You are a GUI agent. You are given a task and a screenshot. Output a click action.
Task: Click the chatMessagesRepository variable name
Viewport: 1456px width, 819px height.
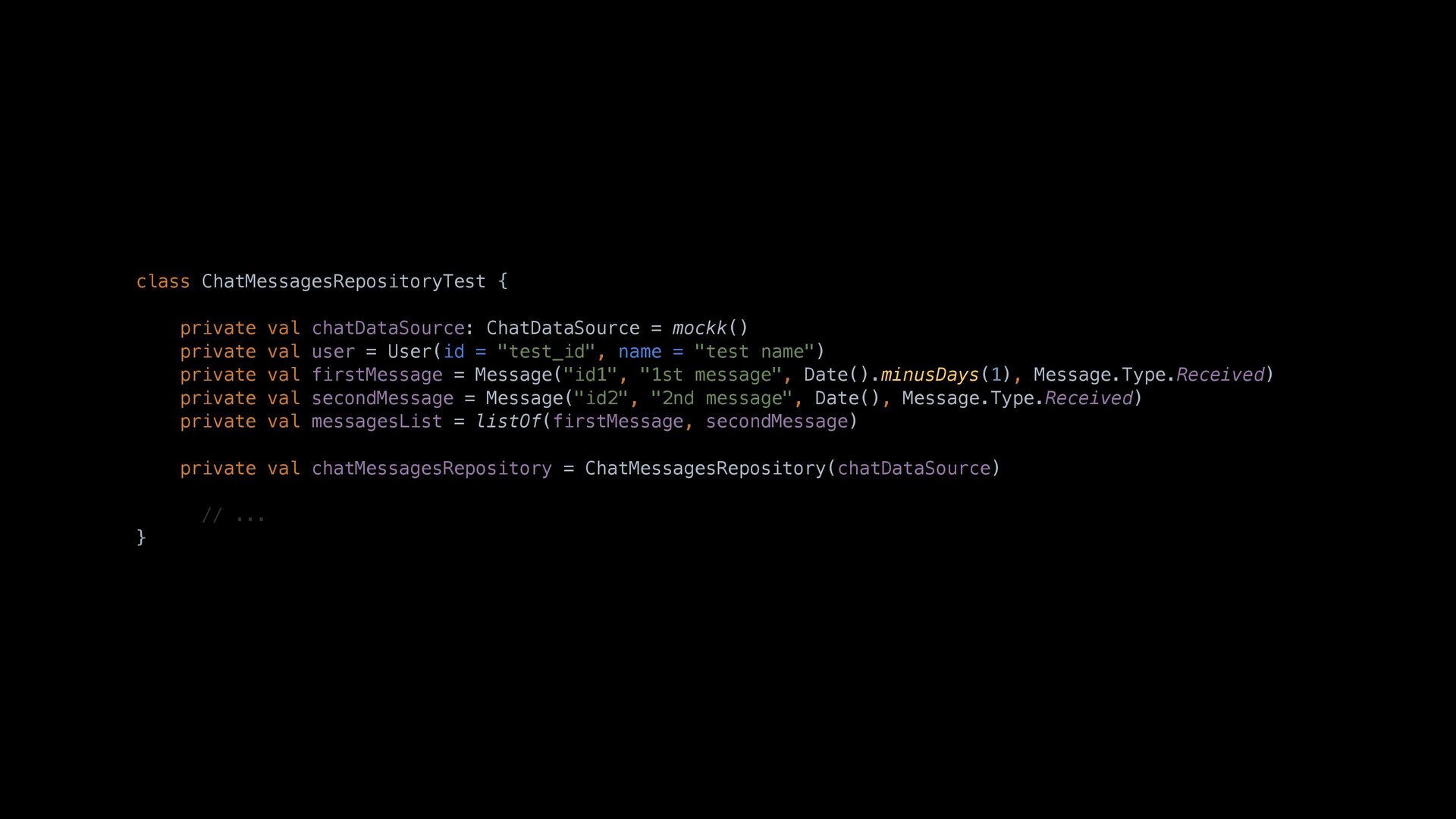(x=431, y=469)
